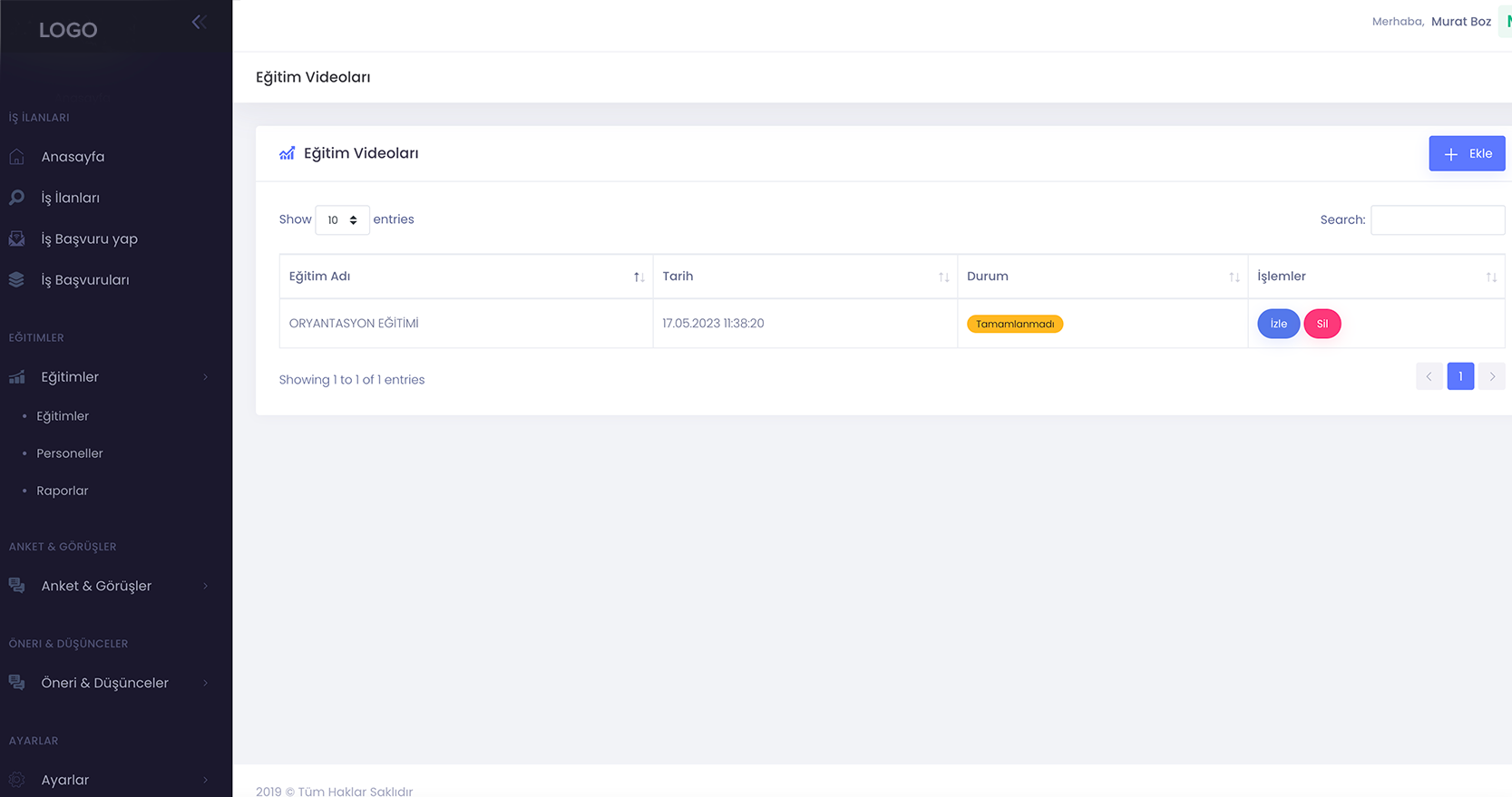Select page 1 in pagination
Image resolution: width=1512 pixels, height=797 pixels.
(1460, 376)
